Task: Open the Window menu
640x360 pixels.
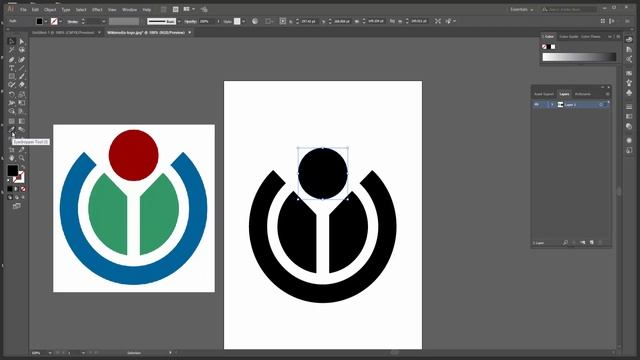Action: [130, 9]
